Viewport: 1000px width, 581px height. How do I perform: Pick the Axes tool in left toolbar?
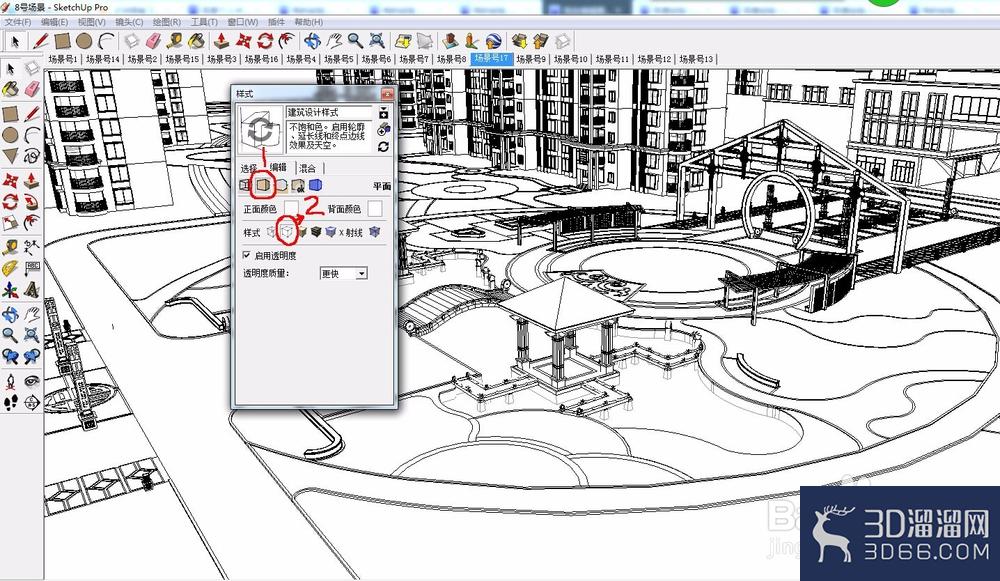click(10, 291)
